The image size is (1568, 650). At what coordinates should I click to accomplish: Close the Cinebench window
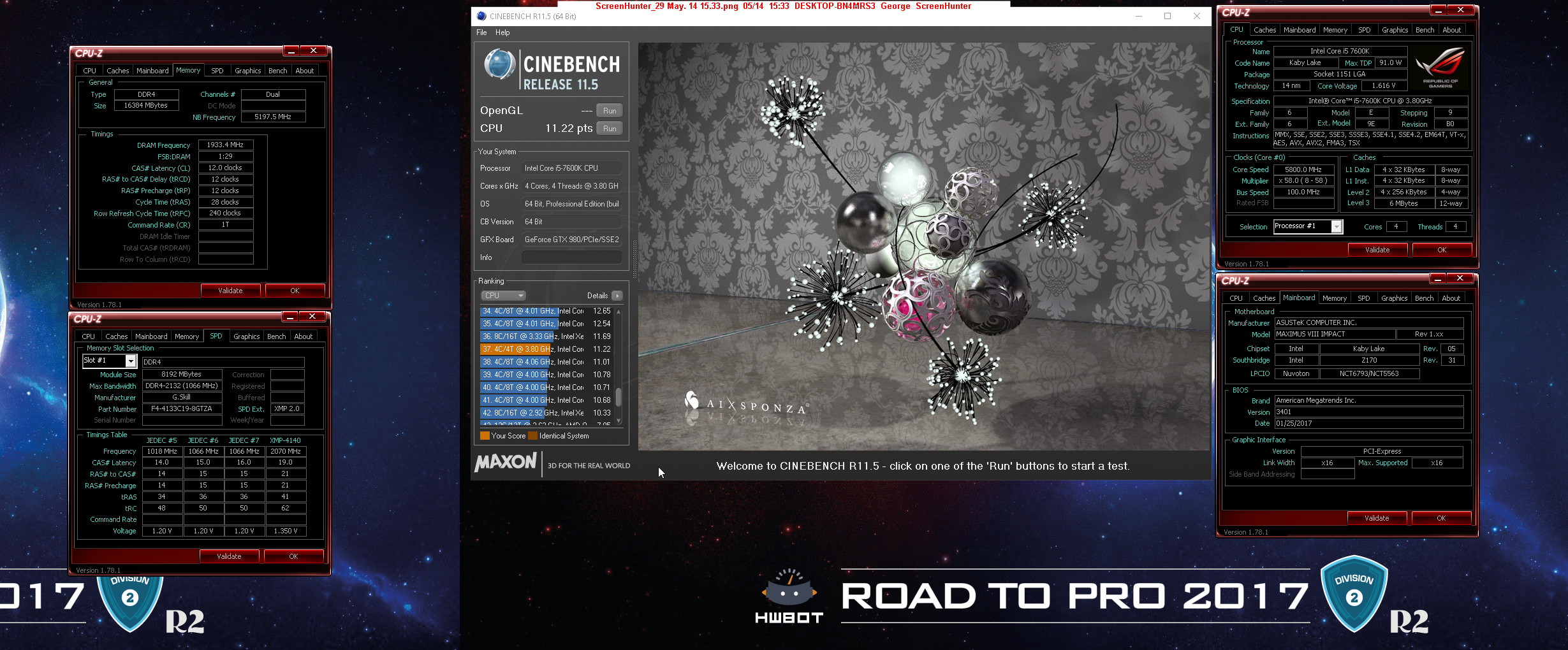pyautogui.click(x=1197, y=16)
